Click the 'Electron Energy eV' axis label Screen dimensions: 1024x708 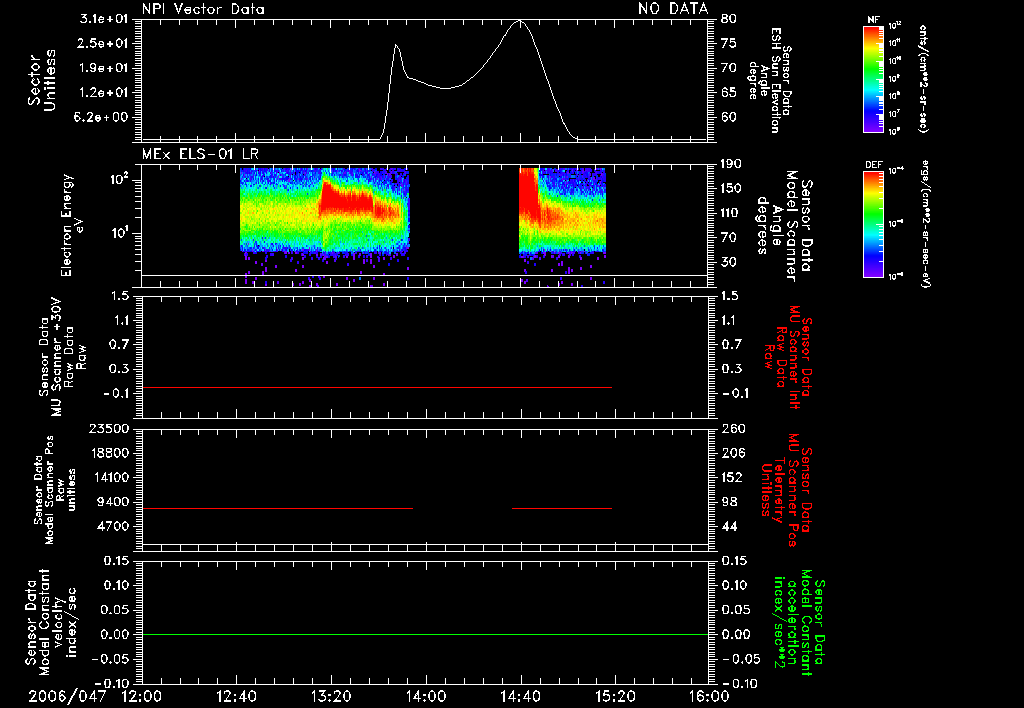point(72,225)
